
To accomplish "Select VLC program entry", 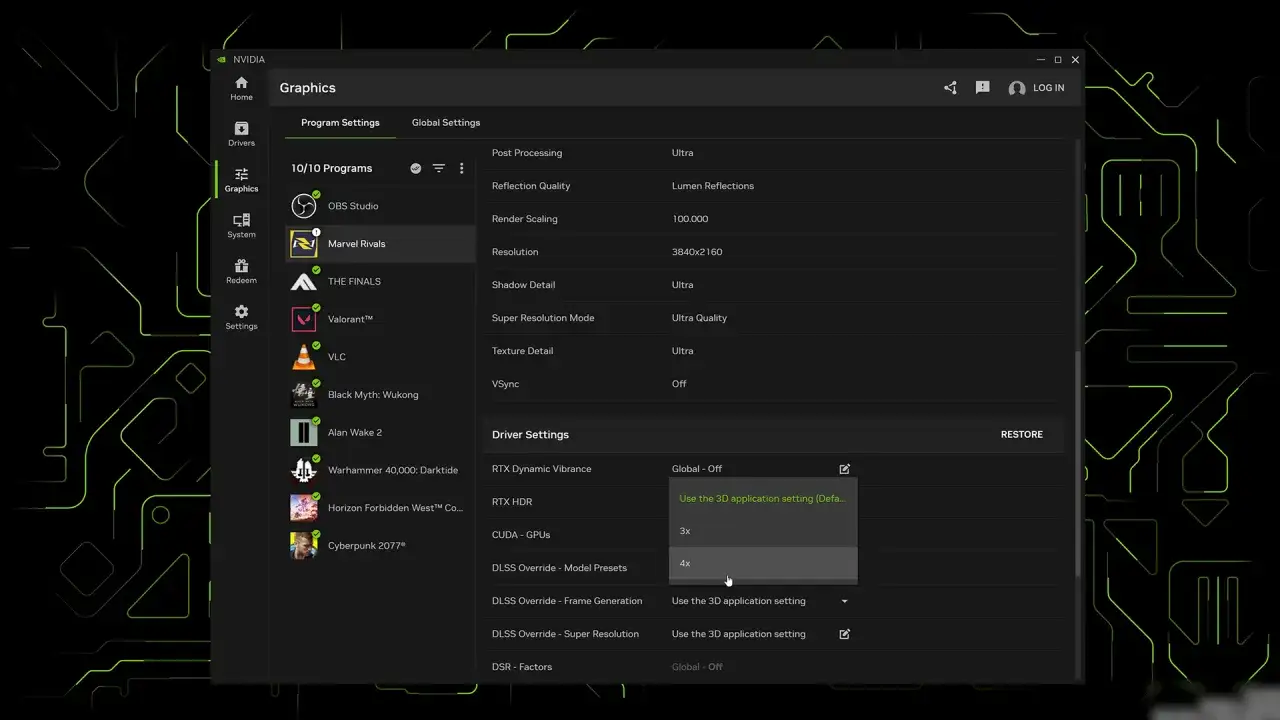I will (380, 357).
